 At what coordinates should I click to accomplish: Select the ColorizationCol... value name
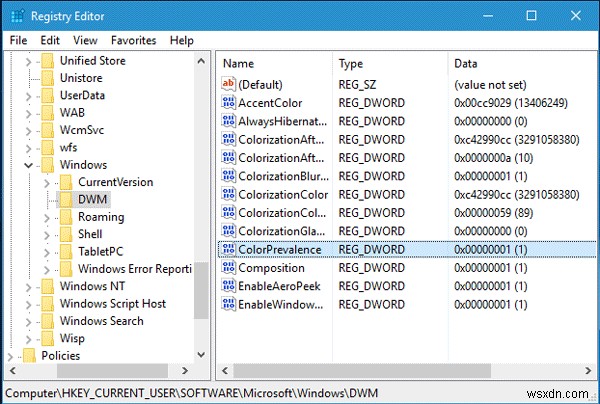(x=282, y=213)
